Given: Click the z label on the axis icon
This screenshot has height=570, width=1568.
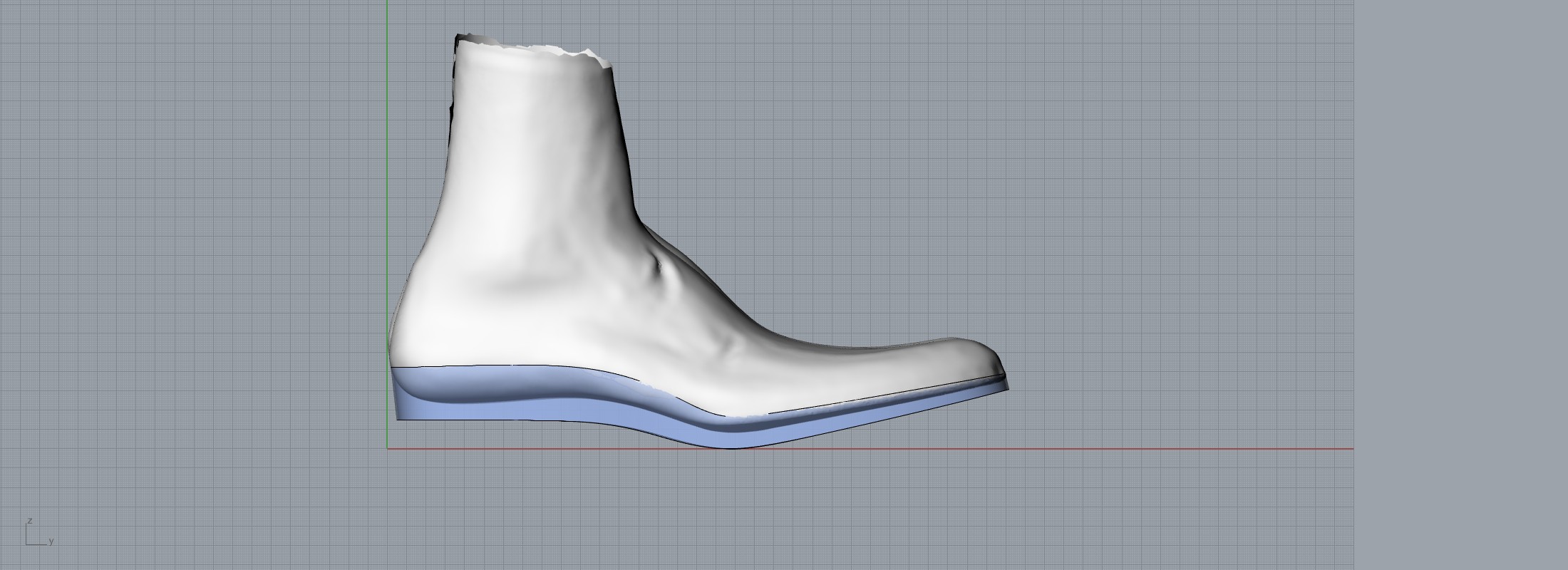Looking at the screenshot, I should point(30,522).
